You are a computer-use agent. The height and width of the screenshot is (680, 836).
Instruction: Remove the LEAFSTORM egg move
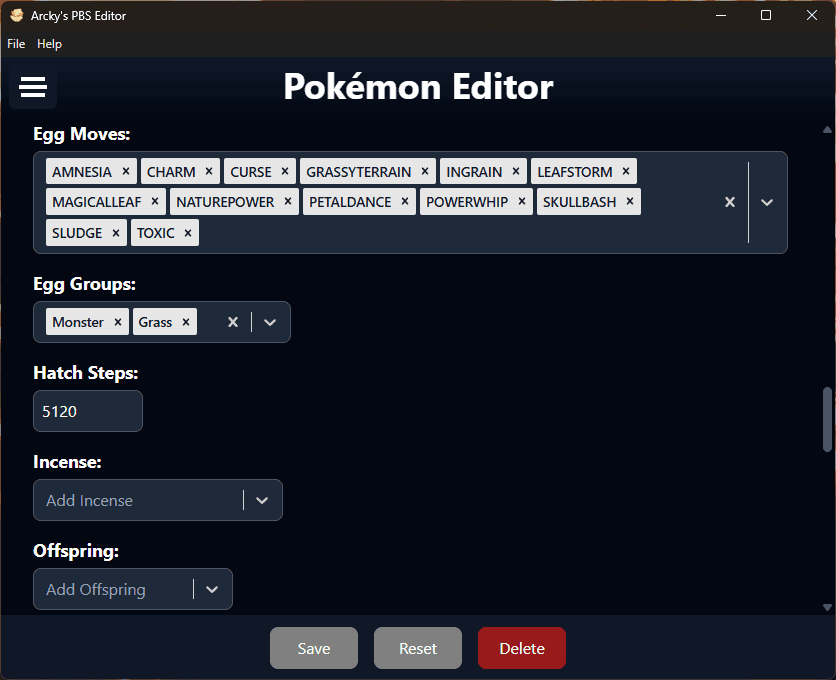tap(626, 171)
